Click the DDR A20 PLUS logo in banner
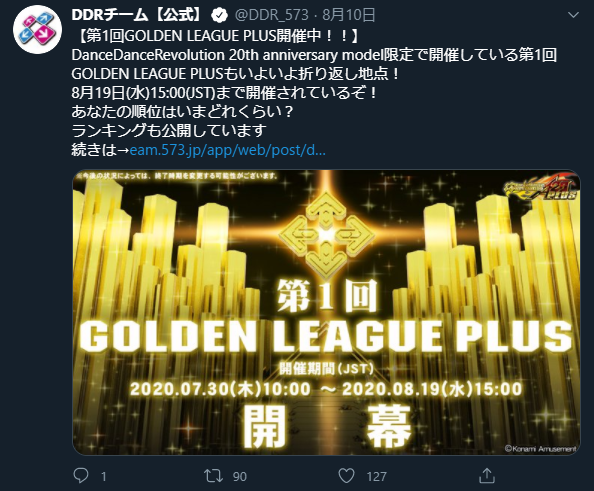 (x=541, y=188)
